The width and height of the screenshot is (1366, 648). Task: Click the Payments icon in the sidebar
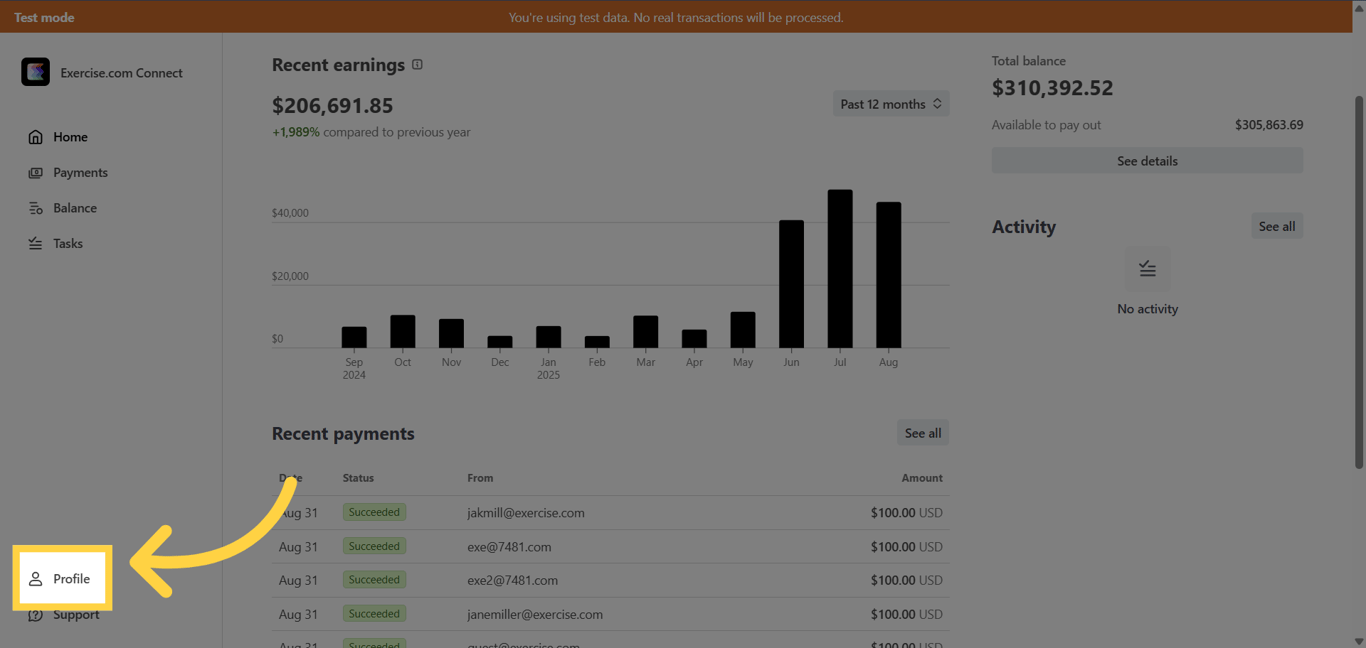tap(36, 173)
